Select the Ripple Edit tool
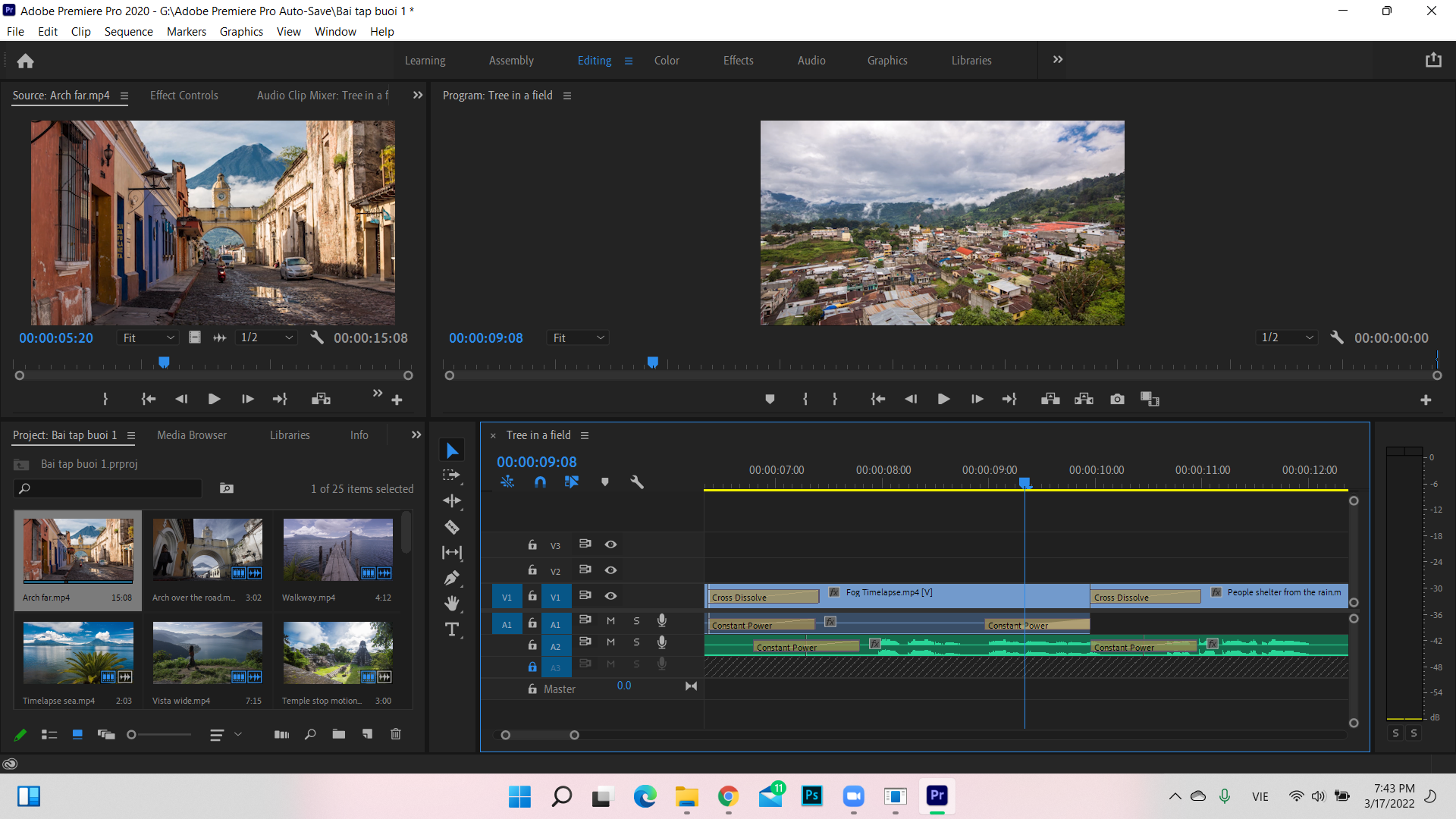Screen dimensions: 1456x819 click(x=452, y=501)
